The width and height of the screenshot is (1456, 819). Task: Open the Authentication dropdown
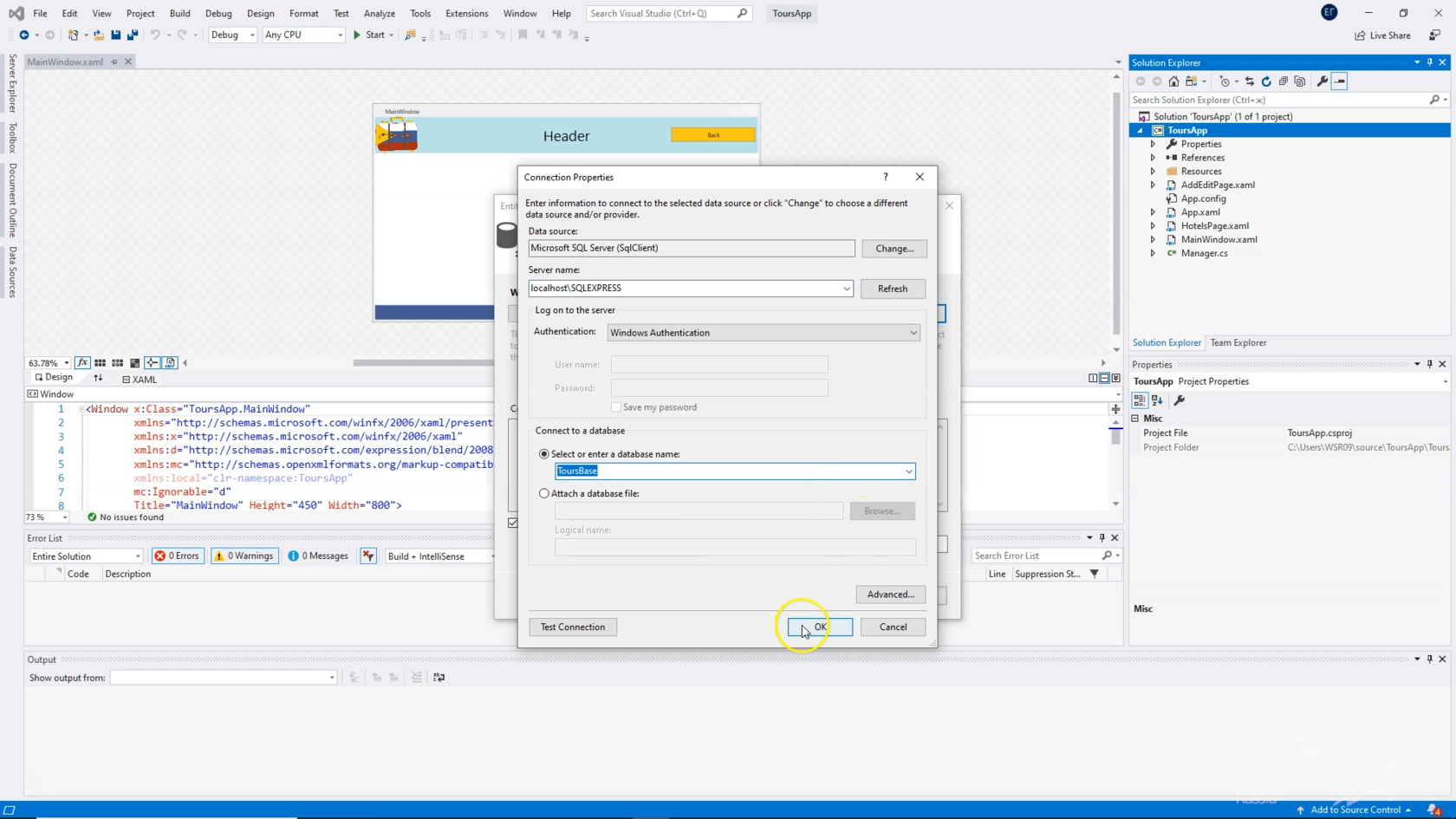(x=913, y=333)
